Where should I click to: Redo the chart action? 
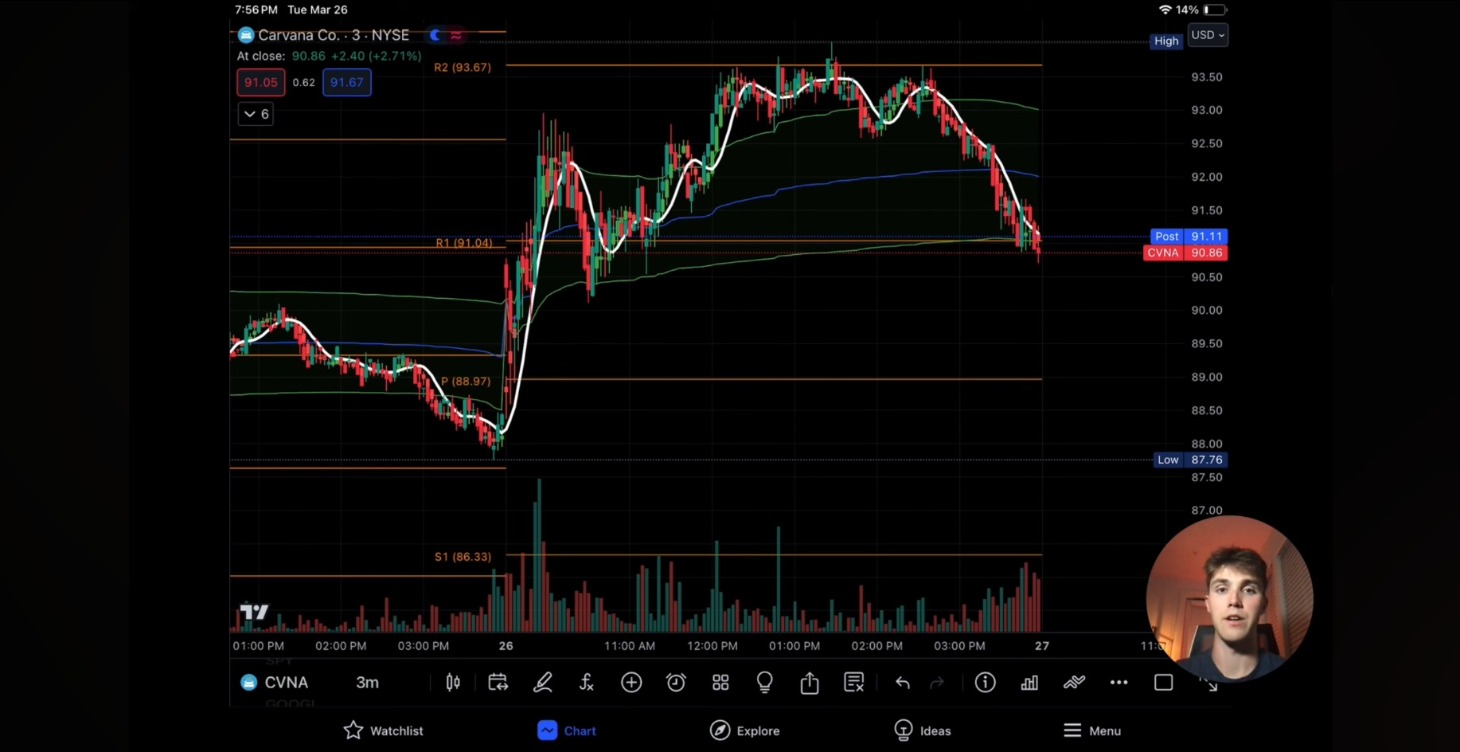(x=937, y=682)
